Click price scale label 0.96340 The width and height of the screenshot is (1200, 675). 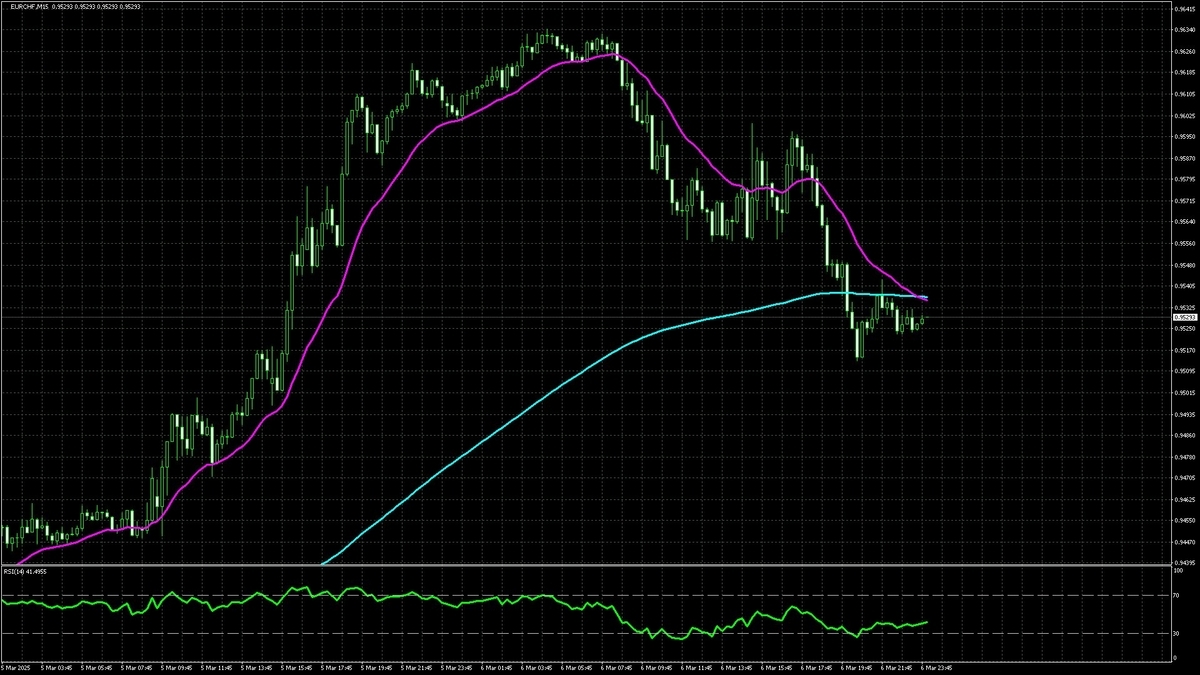[x=1185, y=31]
